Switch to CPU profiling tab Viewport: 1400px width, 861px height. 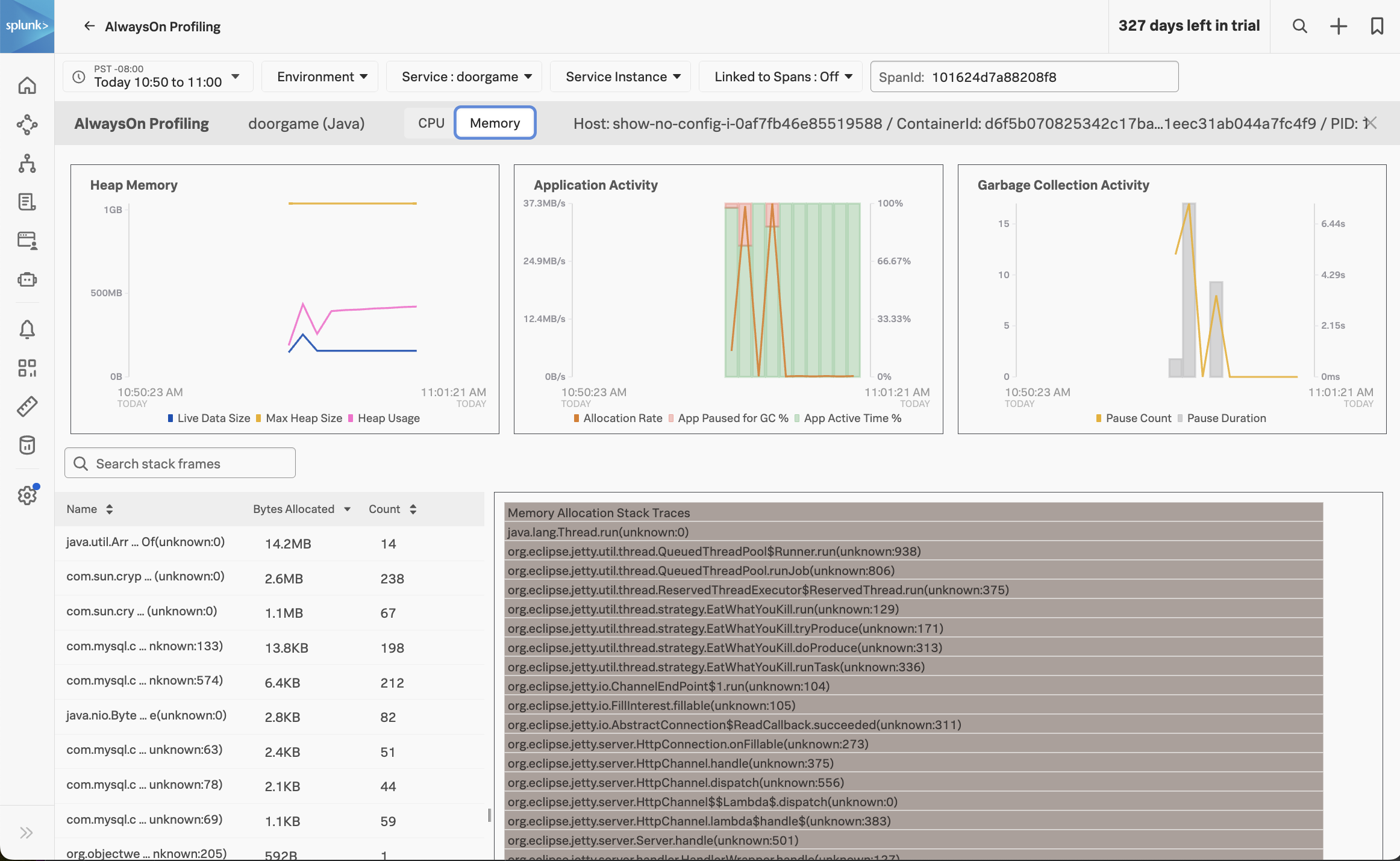431,122
